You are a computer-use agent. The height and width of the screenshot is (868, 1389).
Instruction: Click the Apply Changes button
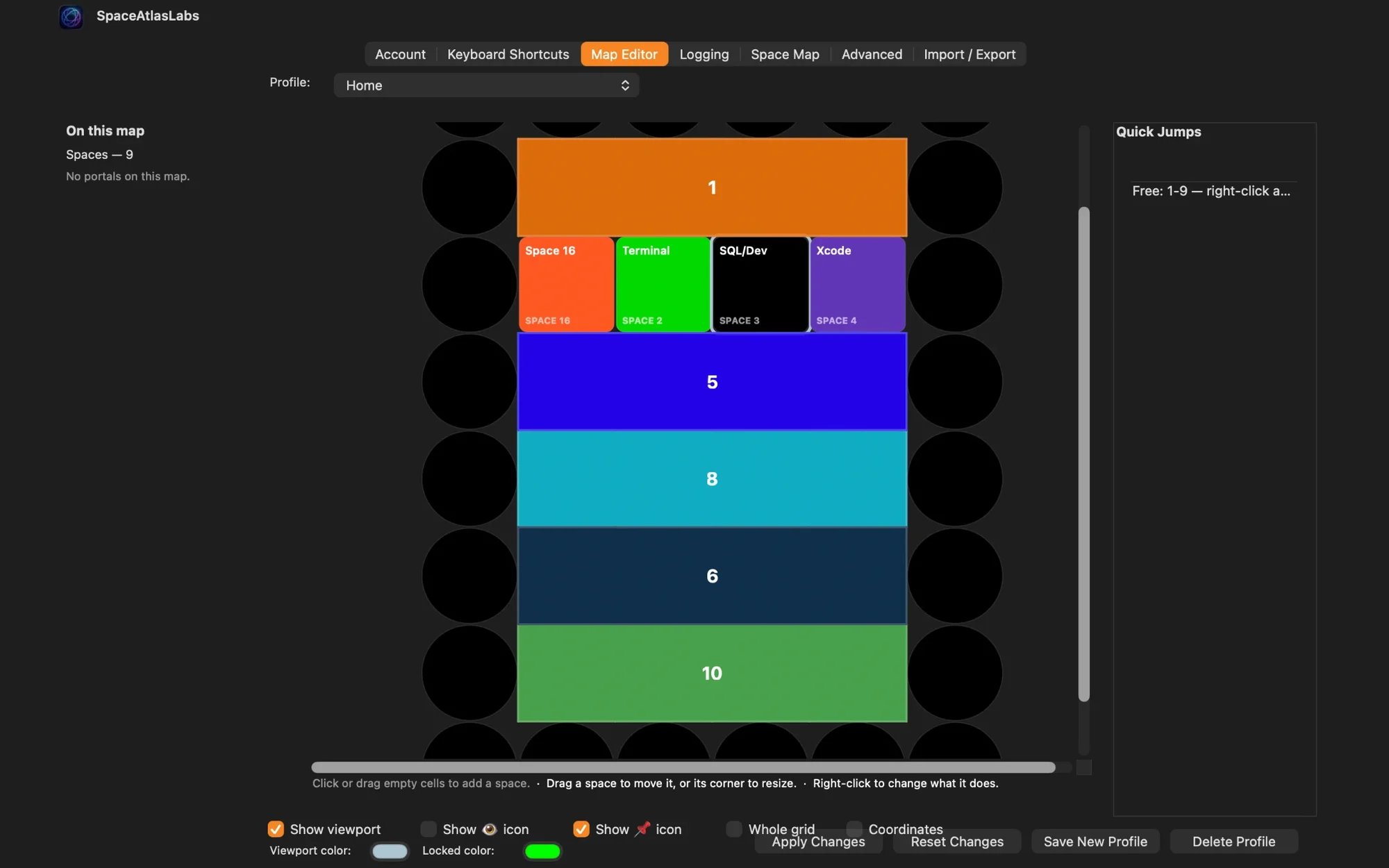pos(818,842)
